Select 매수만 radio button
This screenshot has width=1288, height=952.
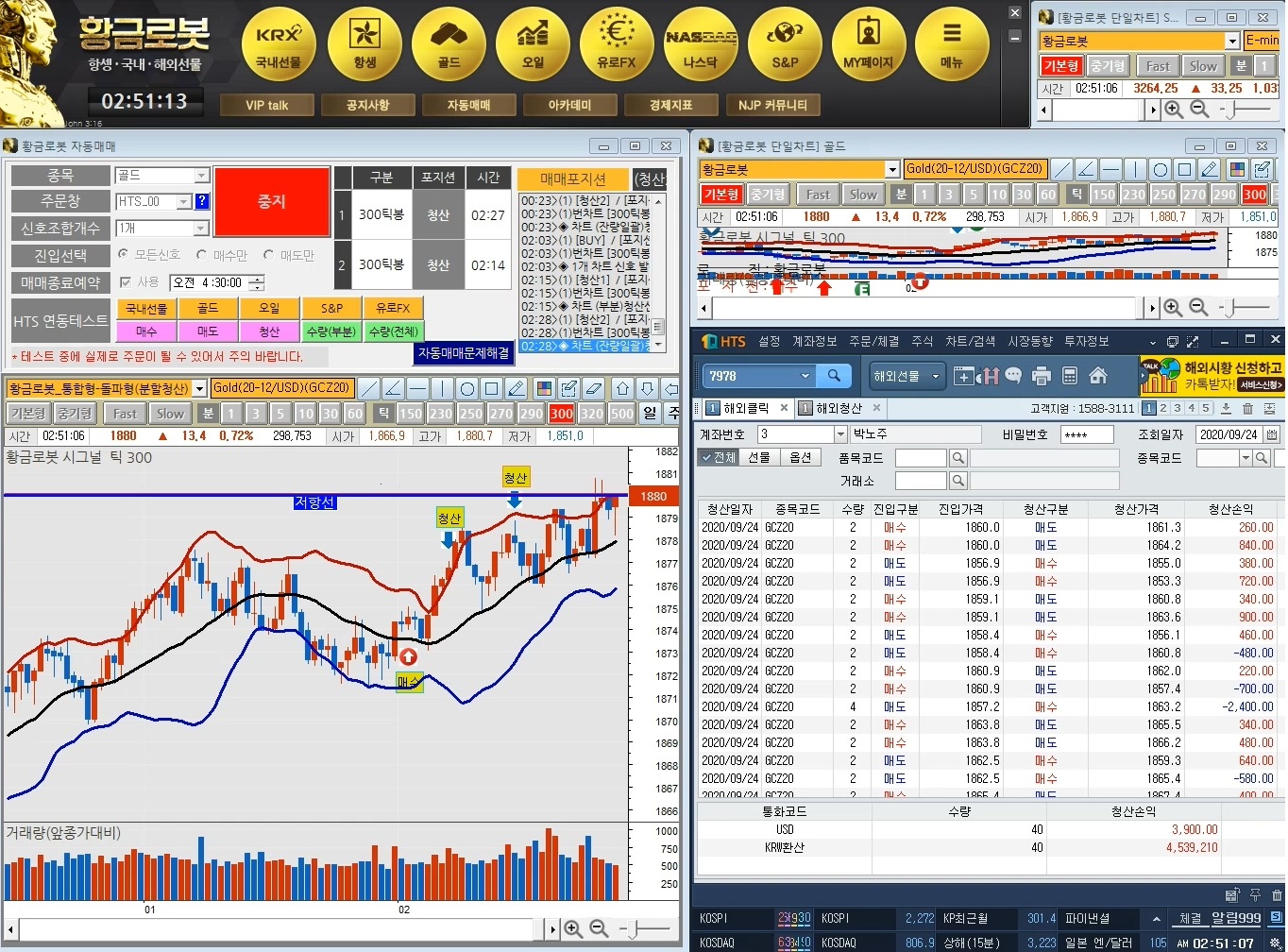point(202,255)
